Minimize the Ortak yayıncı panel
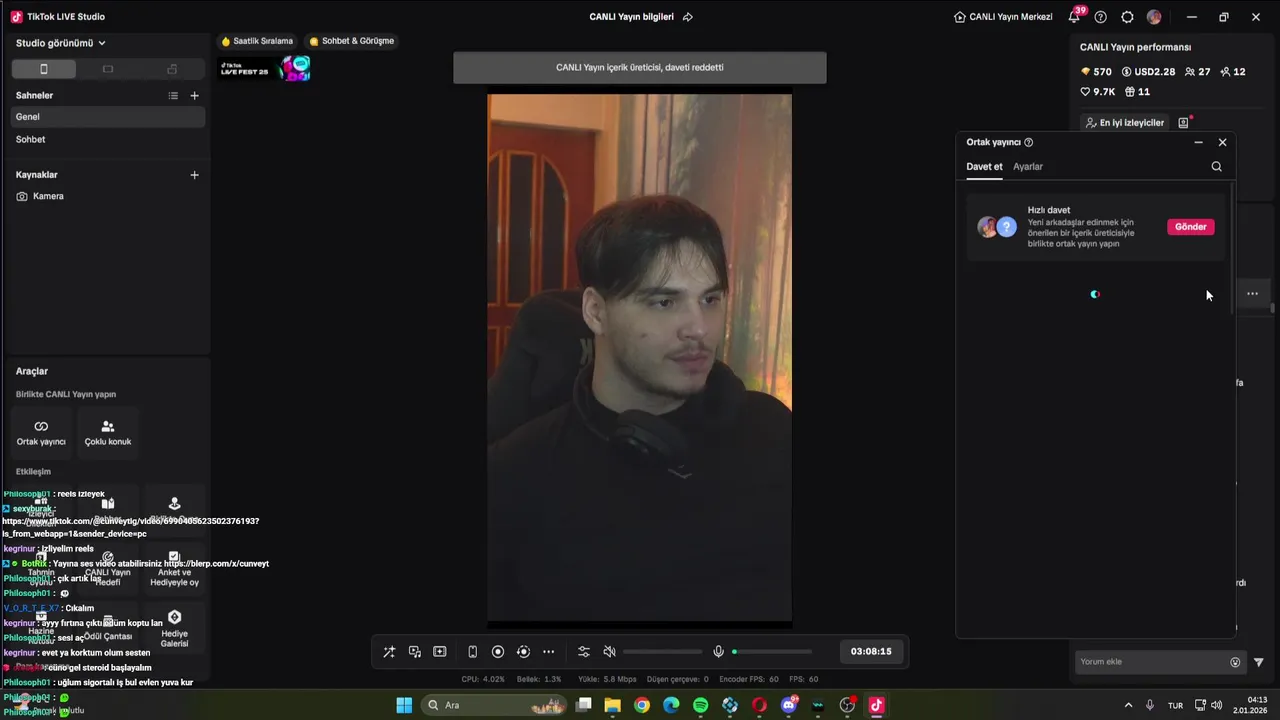Viewport: 1280px width, 720px height. coord(1198,143)
